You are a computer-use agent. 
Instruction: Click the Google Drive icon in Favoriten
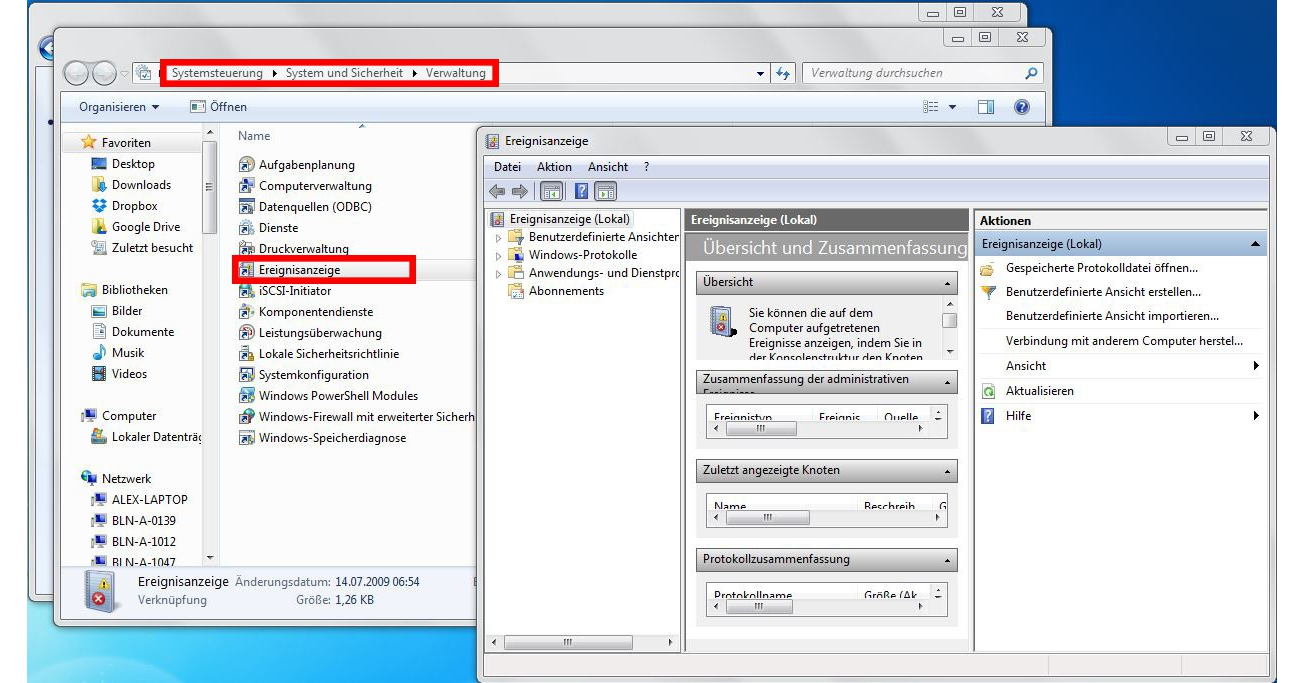pos(99,227)
